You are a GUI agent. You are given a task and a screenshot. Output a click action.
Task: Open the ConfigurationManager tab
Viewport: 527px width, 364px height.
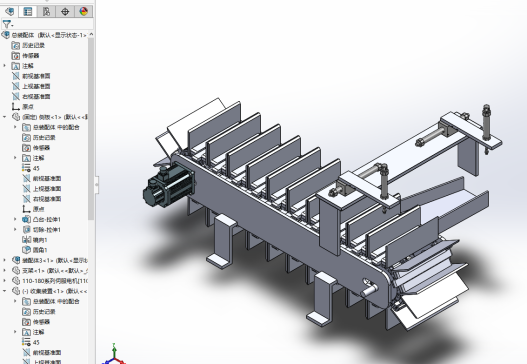point(46,12)
